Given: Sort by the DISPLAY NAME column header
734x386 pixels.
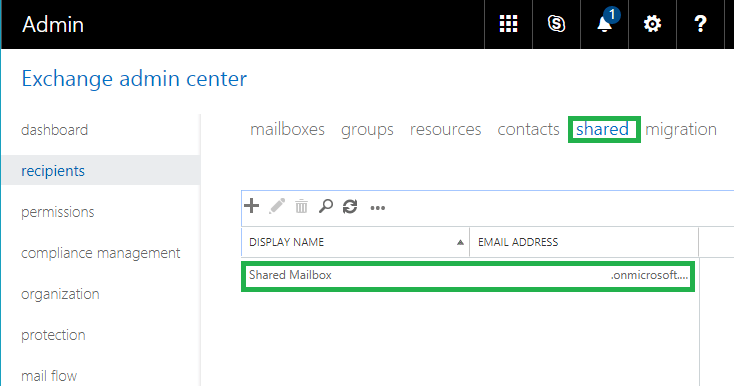Looking at the screenshot, I should [355, 242].
